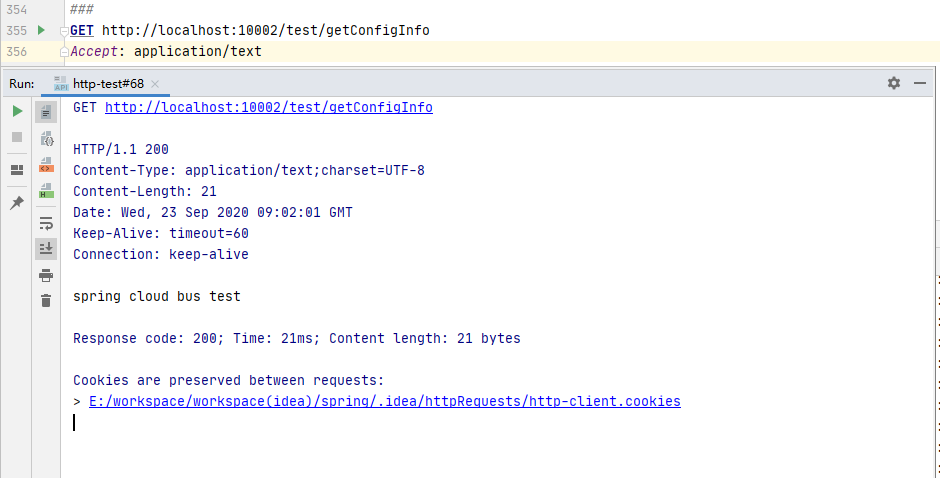Run the GET request from line 355 gutter
Image resolution: width=940 pixels, height=478 pixels.
pos(41,30)
